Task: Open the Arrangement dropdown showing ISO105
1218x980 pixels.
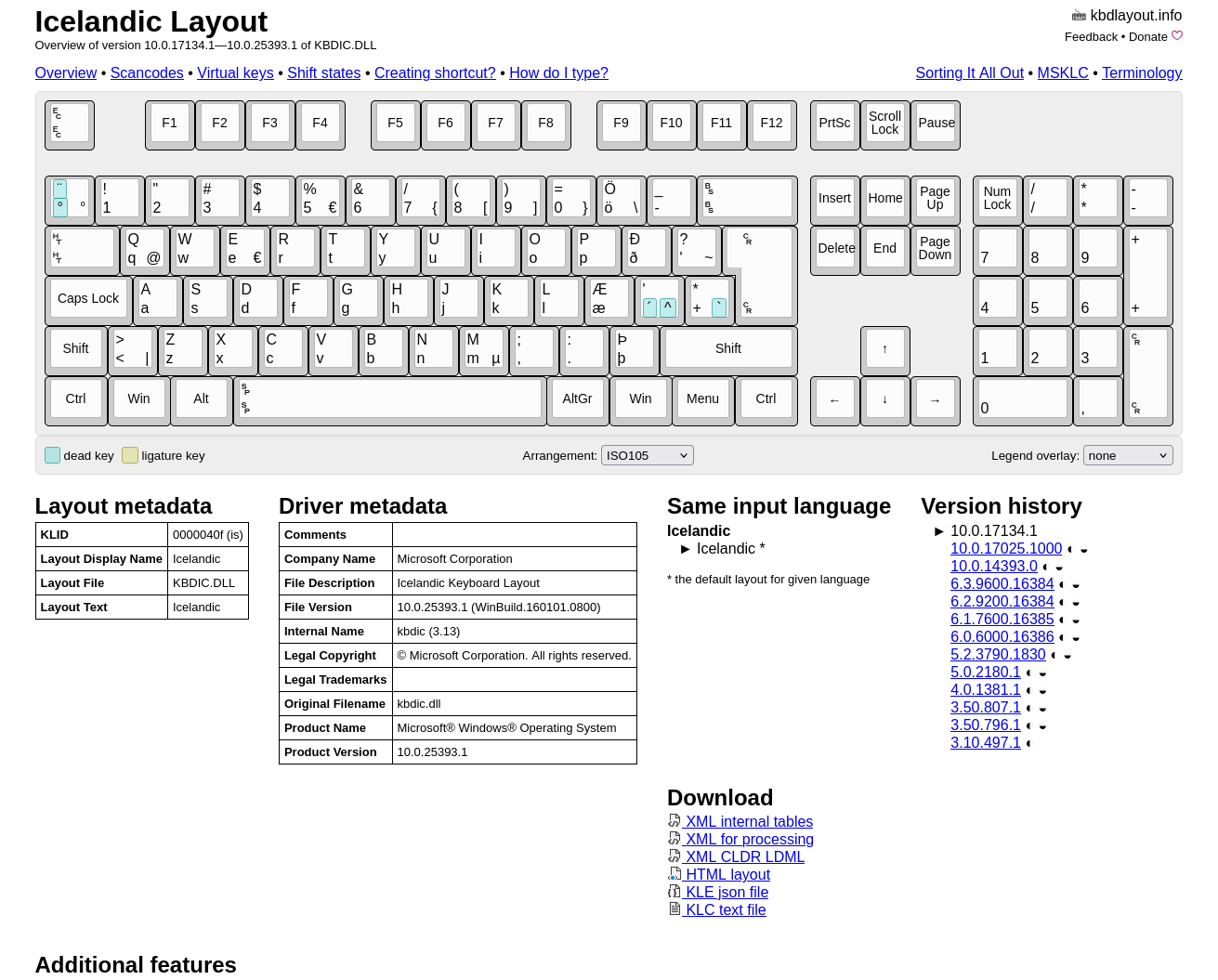Action: click(x=648, y=455)
